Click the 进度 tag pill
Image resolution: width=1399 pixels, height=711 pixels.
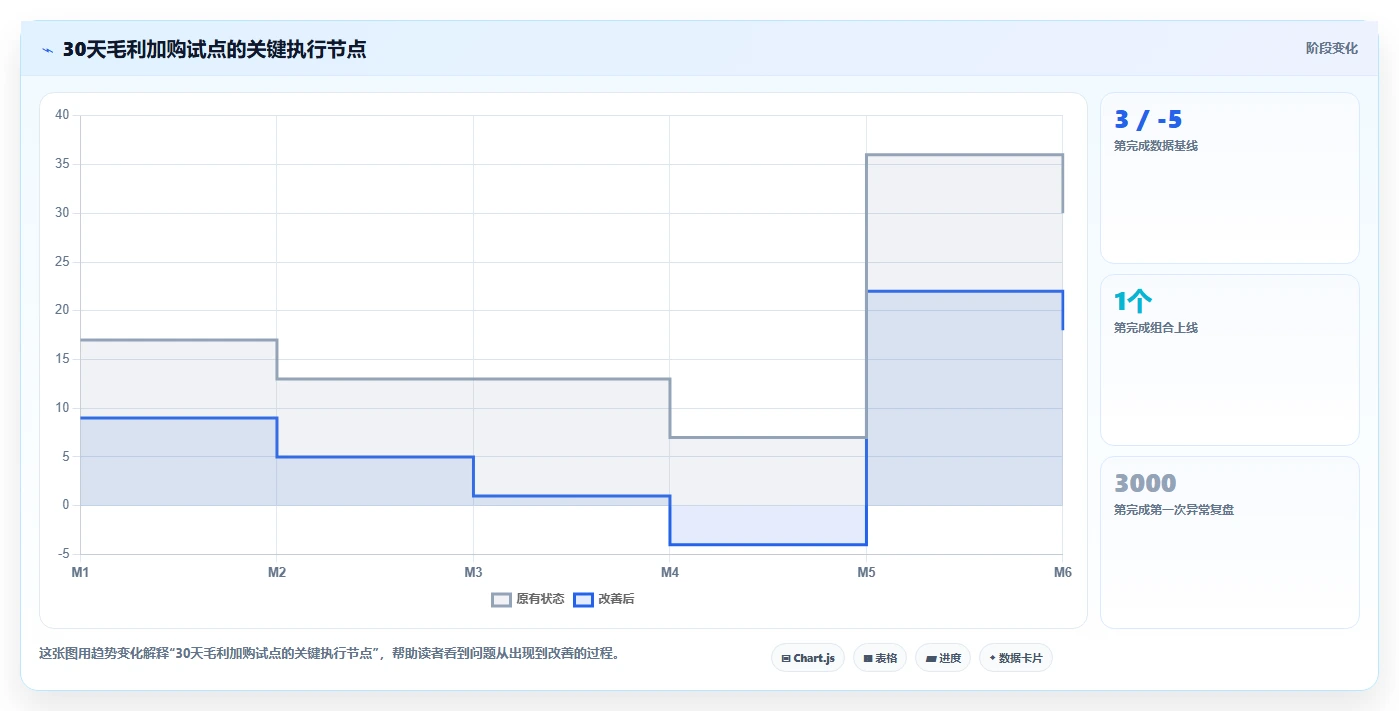(x=943, y=658)
